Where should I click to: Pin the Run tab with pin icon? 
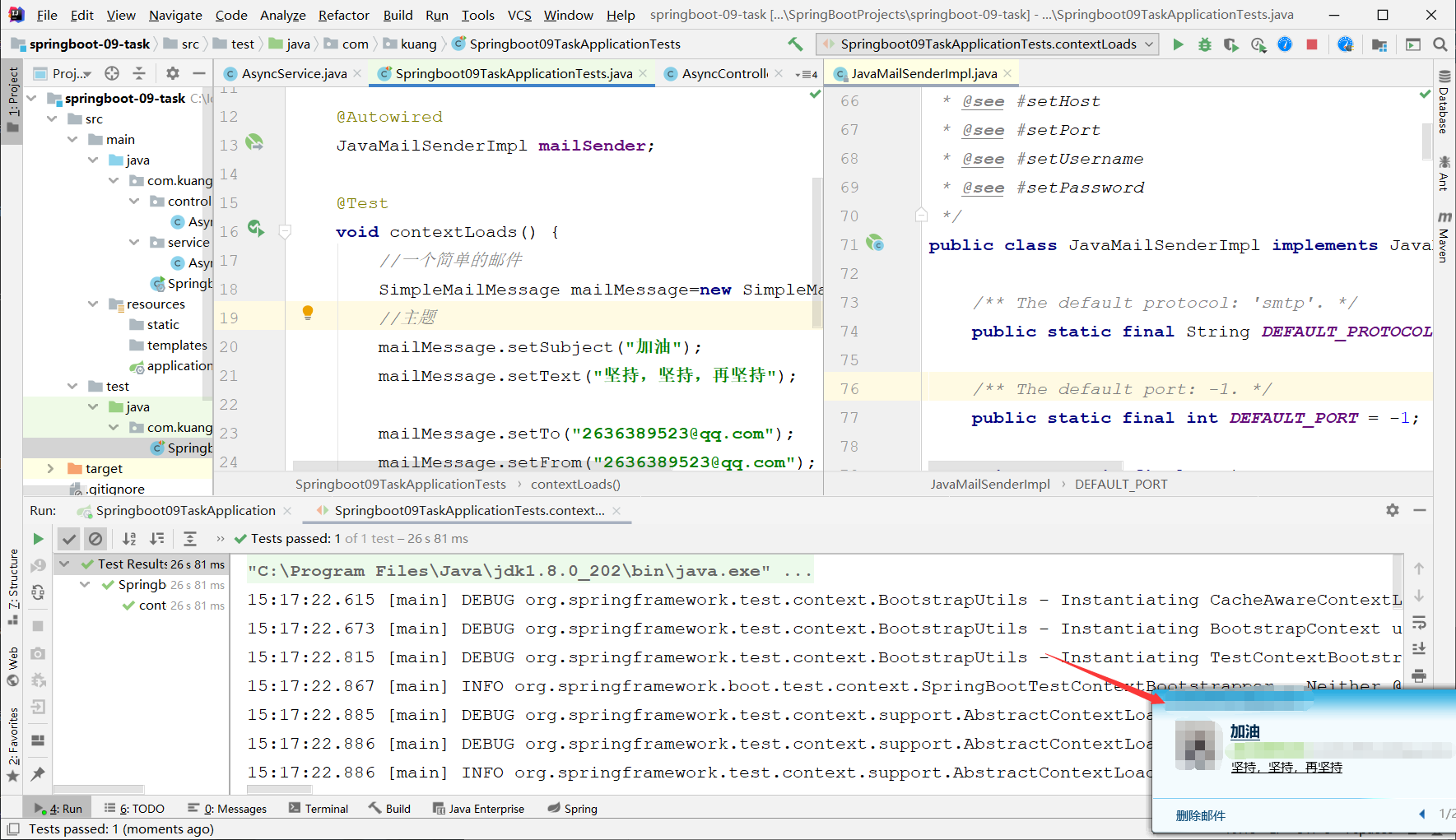(x=38, y=774)
